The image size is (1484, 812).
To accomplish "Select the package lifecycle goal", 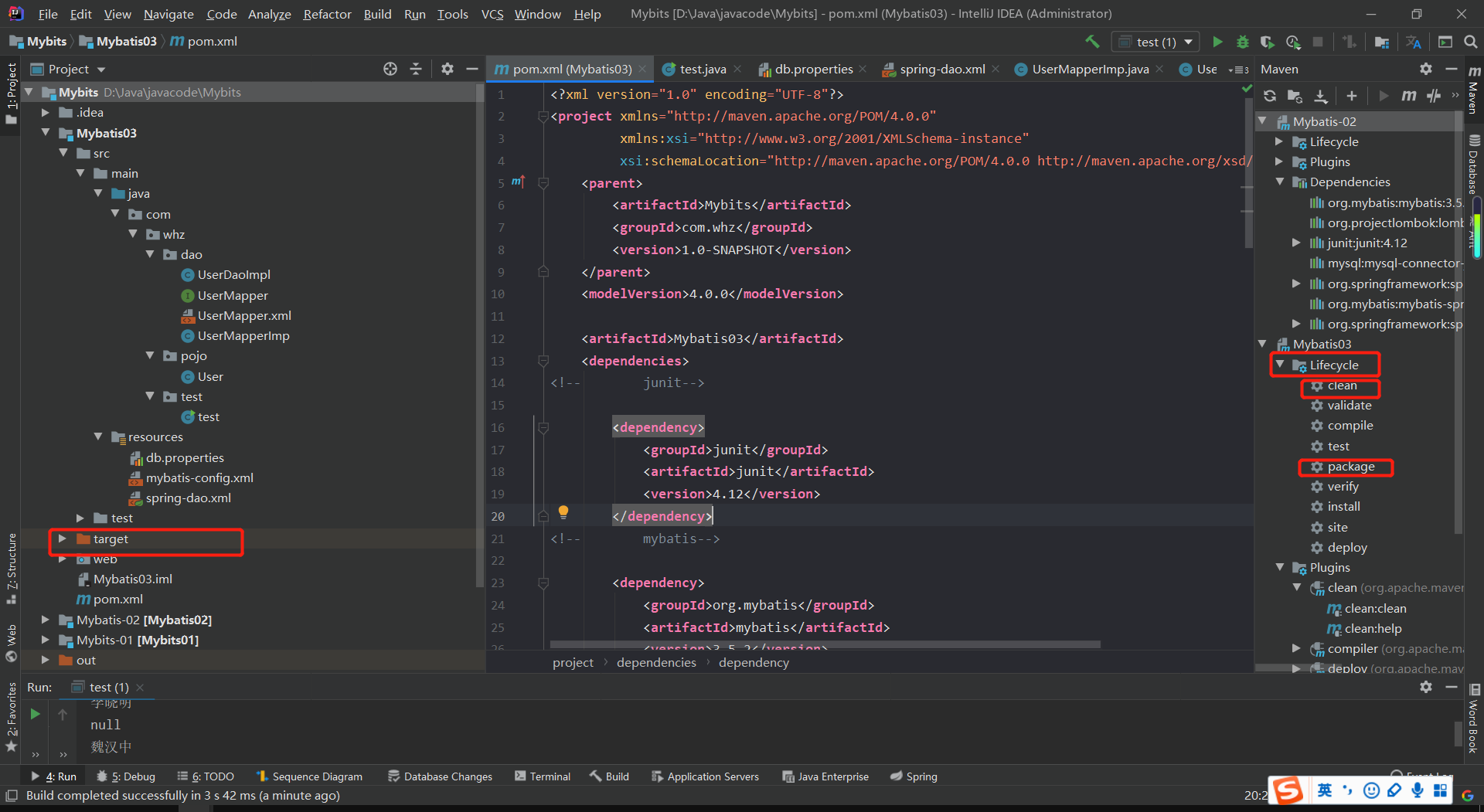I will click(1350, 467).
